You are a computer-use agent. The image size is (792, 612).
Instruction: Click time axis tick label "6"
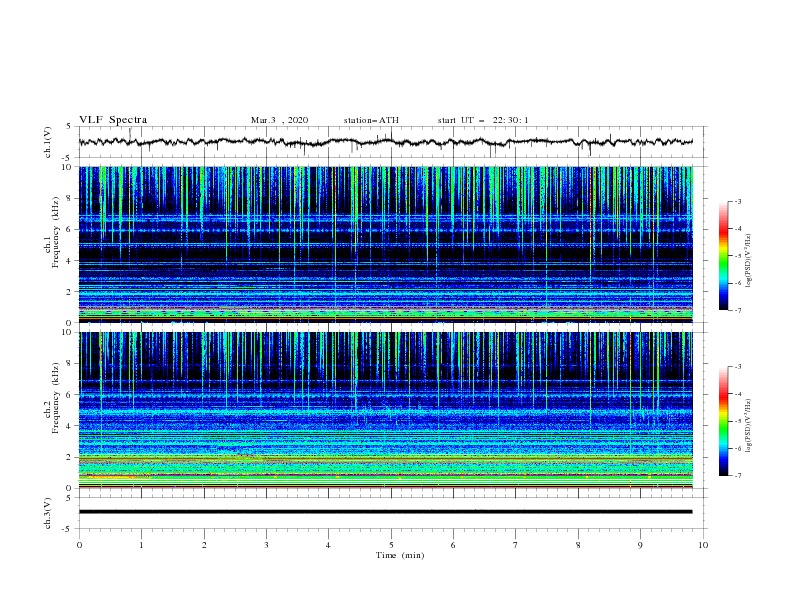pyautogui.click(x=453, y=545)
